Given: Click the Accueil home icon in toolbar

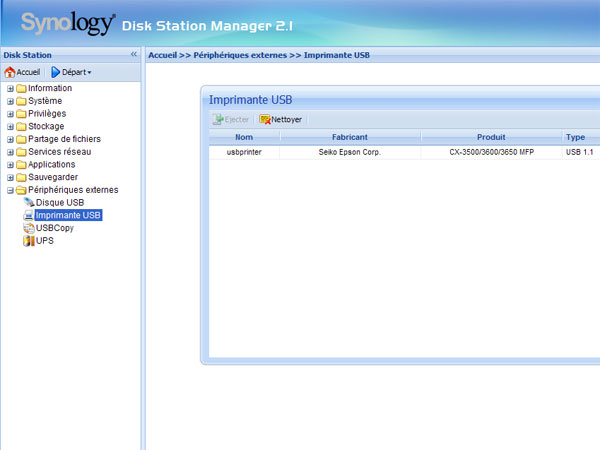Looking at the screenshot, I should pyautogui.click(x=10, y=72).
